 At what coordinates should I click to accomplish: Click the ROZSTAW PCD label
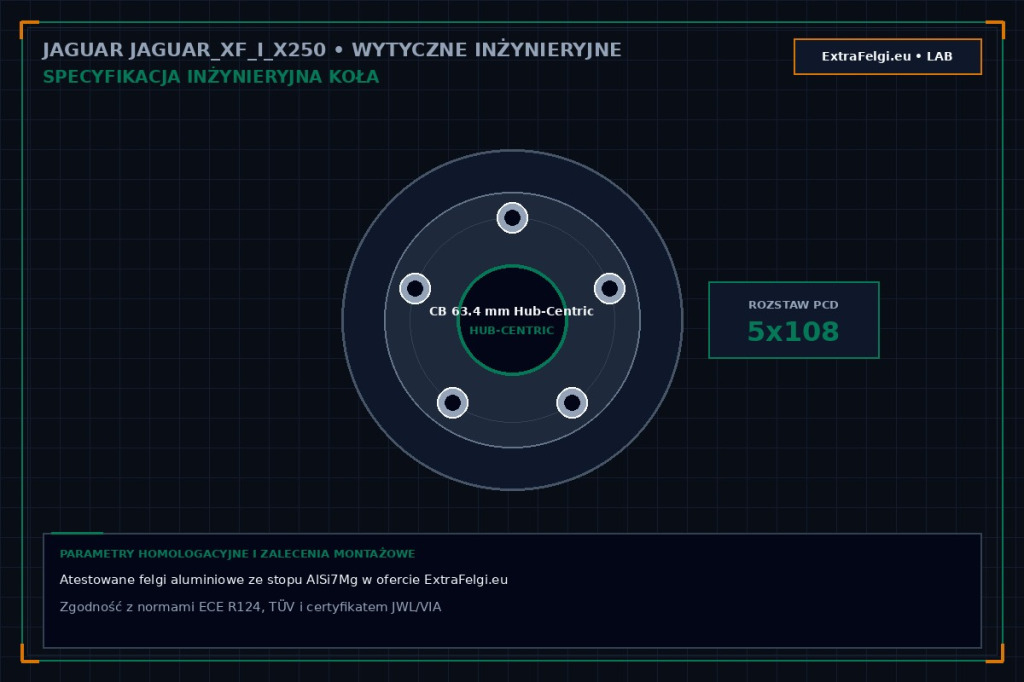[x=793, y=305]
